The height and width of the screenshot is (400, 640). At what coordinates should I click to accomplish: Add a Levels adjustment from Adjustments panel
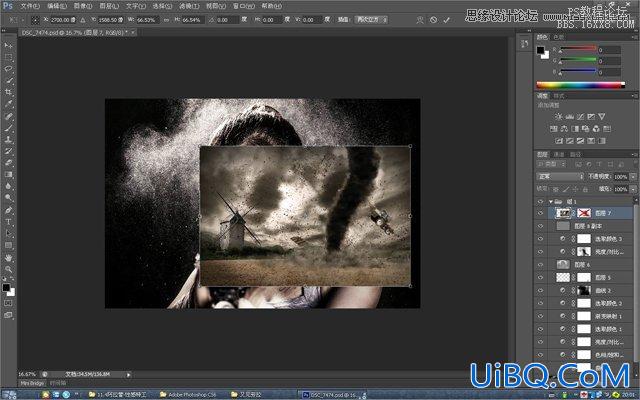click(569, 116)
